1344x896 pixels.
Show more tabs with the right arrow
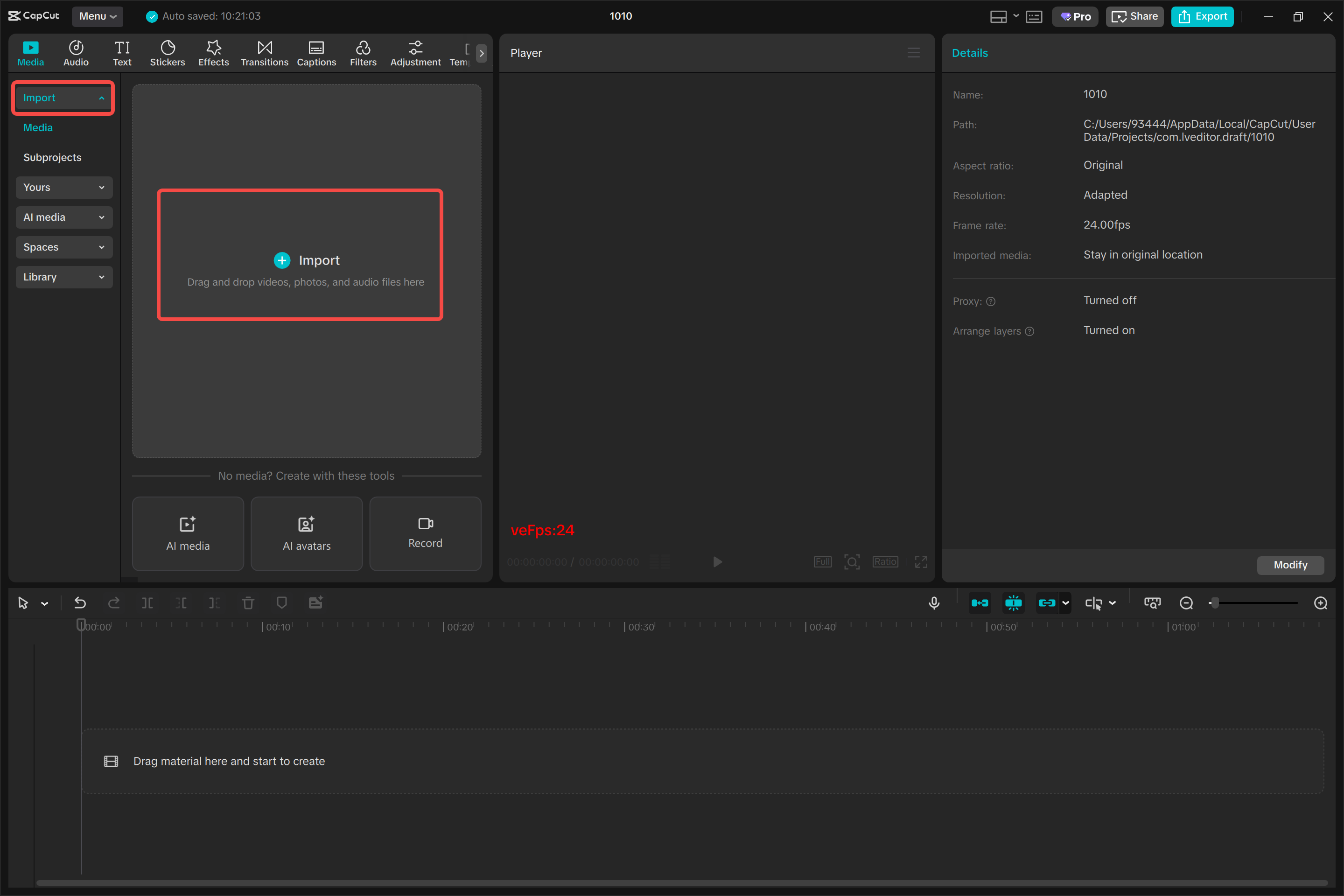click(482, 53)
